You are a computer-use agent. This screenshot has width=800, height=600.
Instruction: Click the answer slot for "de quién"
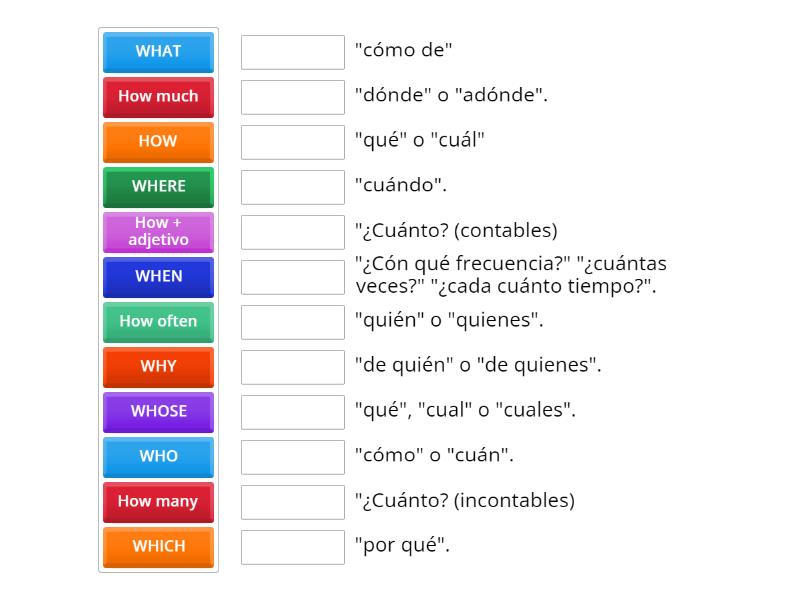[x=293, y=367]
